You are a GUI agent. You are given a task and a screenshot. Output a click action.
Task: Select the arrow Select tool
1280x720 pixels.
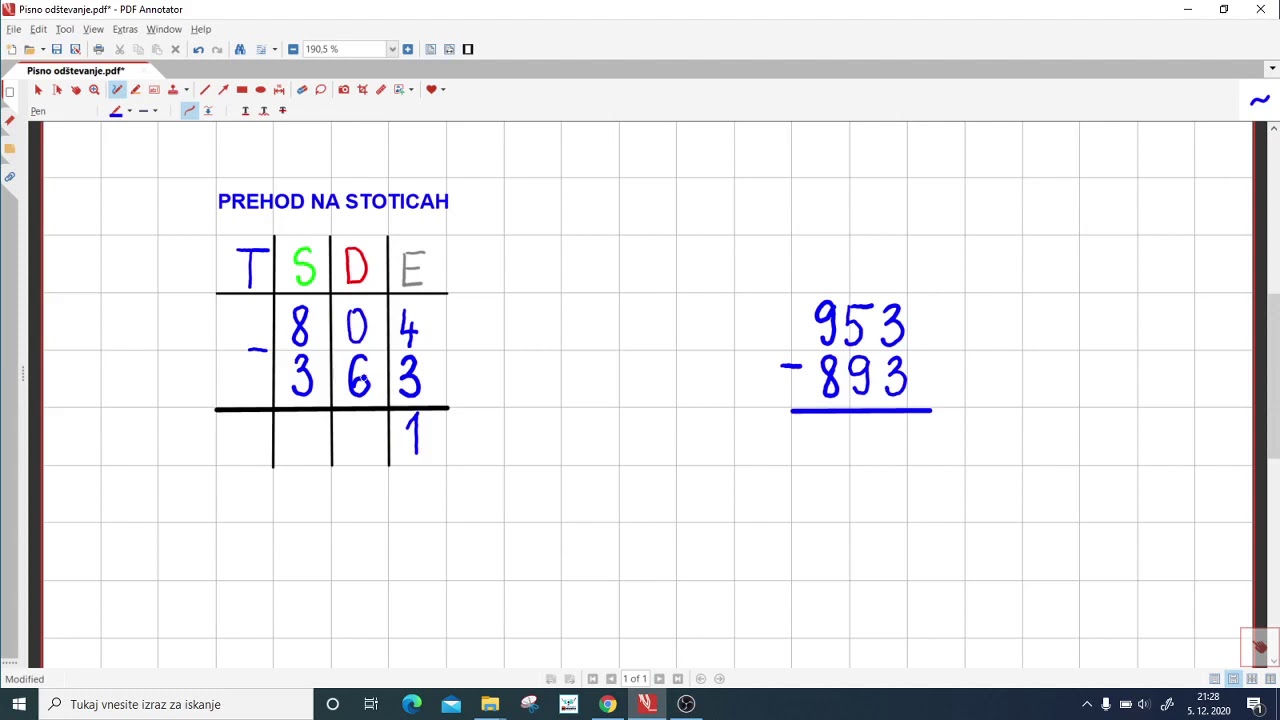(38, 90)
